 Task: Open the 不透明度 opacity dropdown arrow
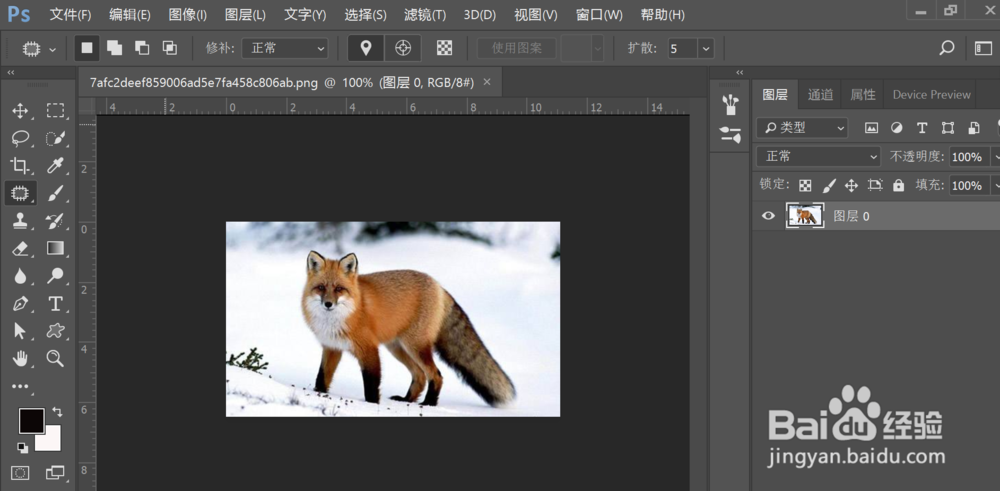tap(994, 157)
